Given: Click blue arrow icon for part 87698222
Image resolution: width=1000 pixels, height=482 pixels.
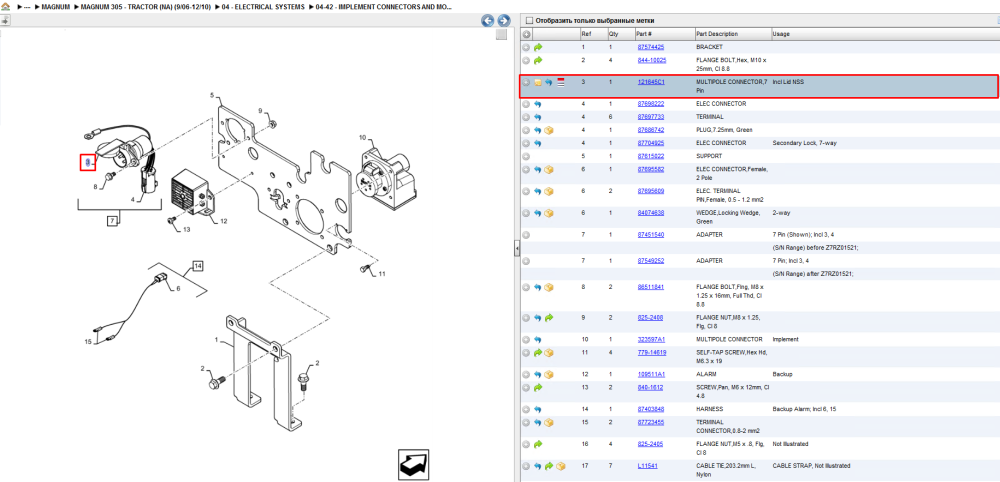Looking at the screenshot, I should [x=538, y=104].
